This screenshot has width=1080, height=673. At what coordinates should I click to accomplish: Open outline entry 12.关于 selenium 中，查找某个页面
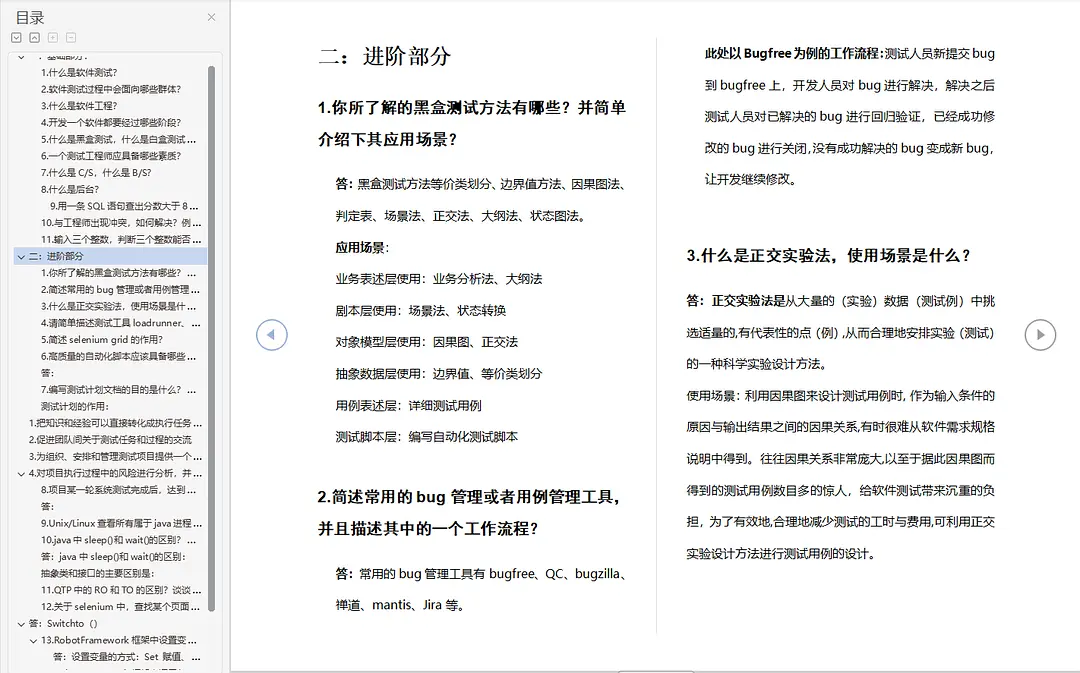121,607
